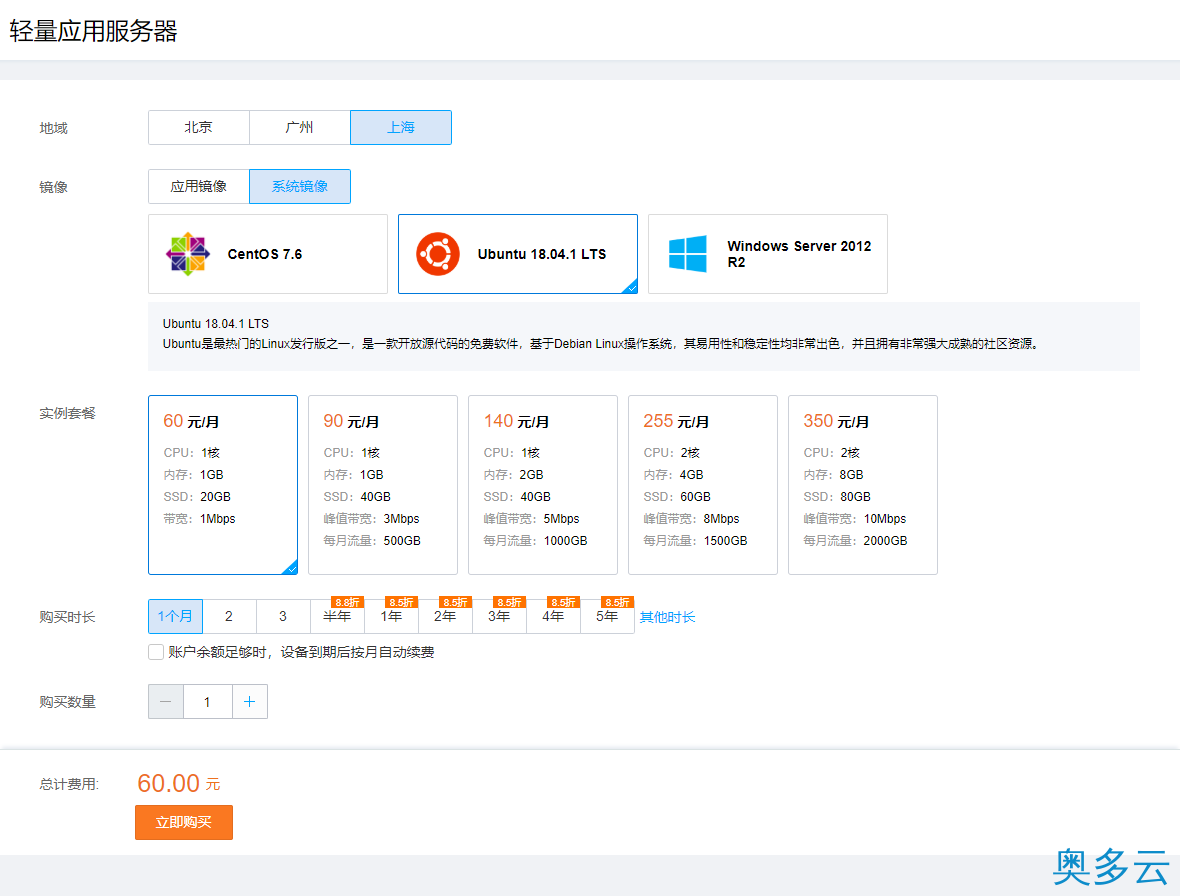Choose the 2年 duration
Screen dimensions: 1180x896
click(445, 616)
